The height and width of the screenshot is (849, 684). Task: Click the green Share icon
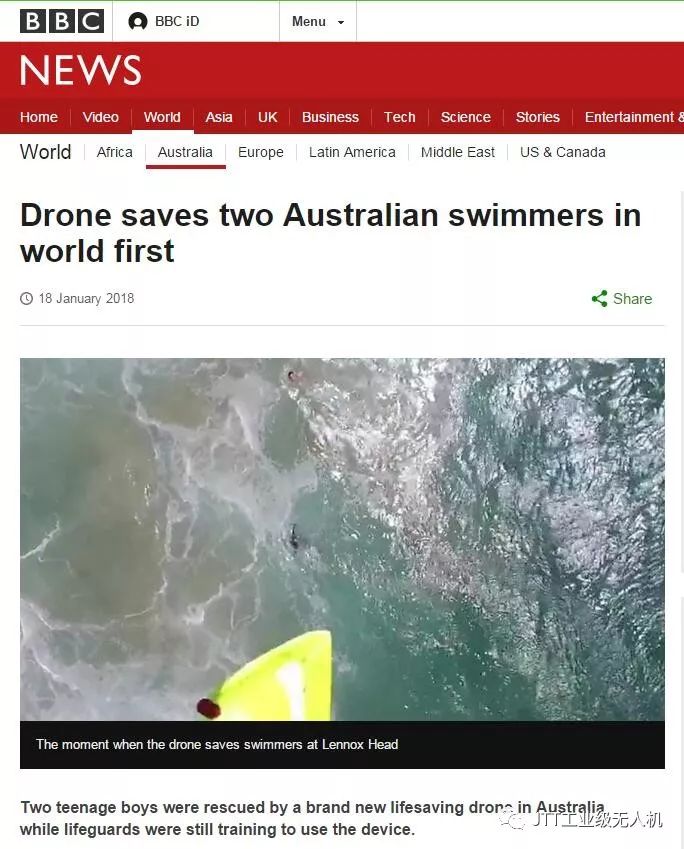pos(600,298)
